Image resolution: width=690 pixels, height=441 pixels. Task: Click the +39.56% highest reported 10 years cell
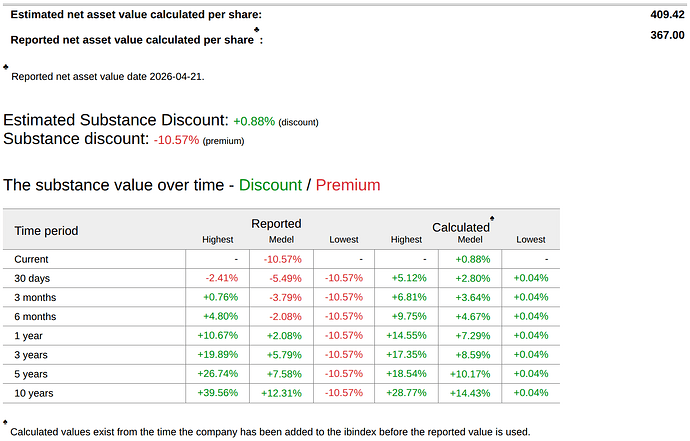217,393
